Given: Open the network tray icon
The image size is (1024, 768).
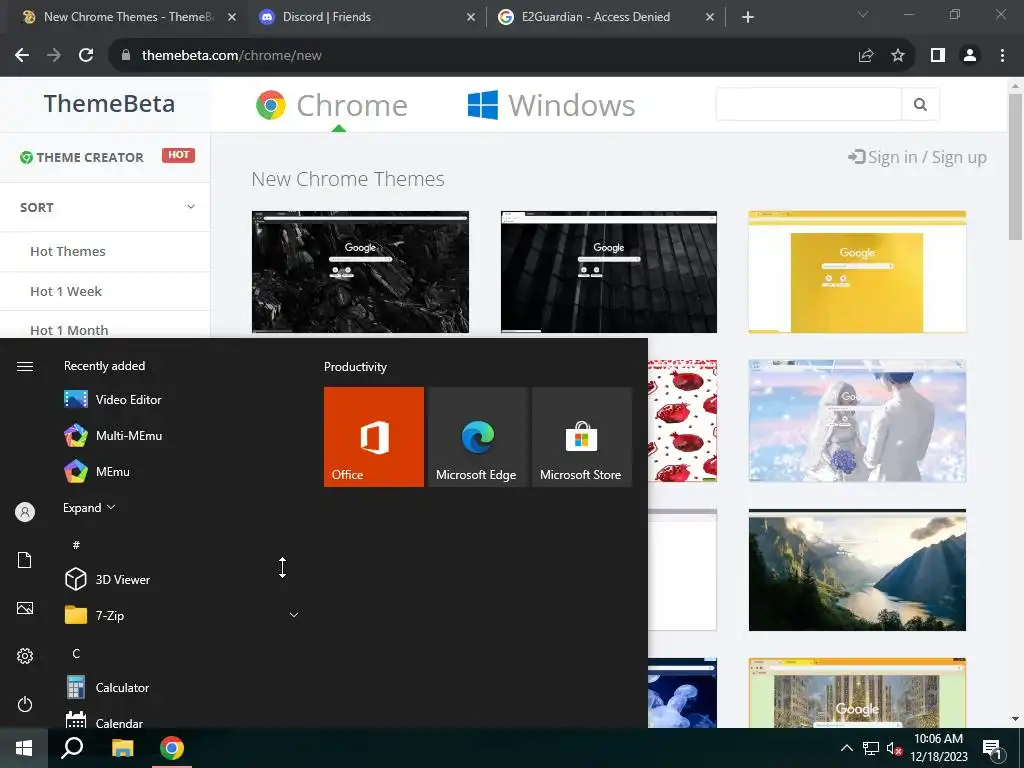Looking at the screenshot, I should tap(871, 748).
